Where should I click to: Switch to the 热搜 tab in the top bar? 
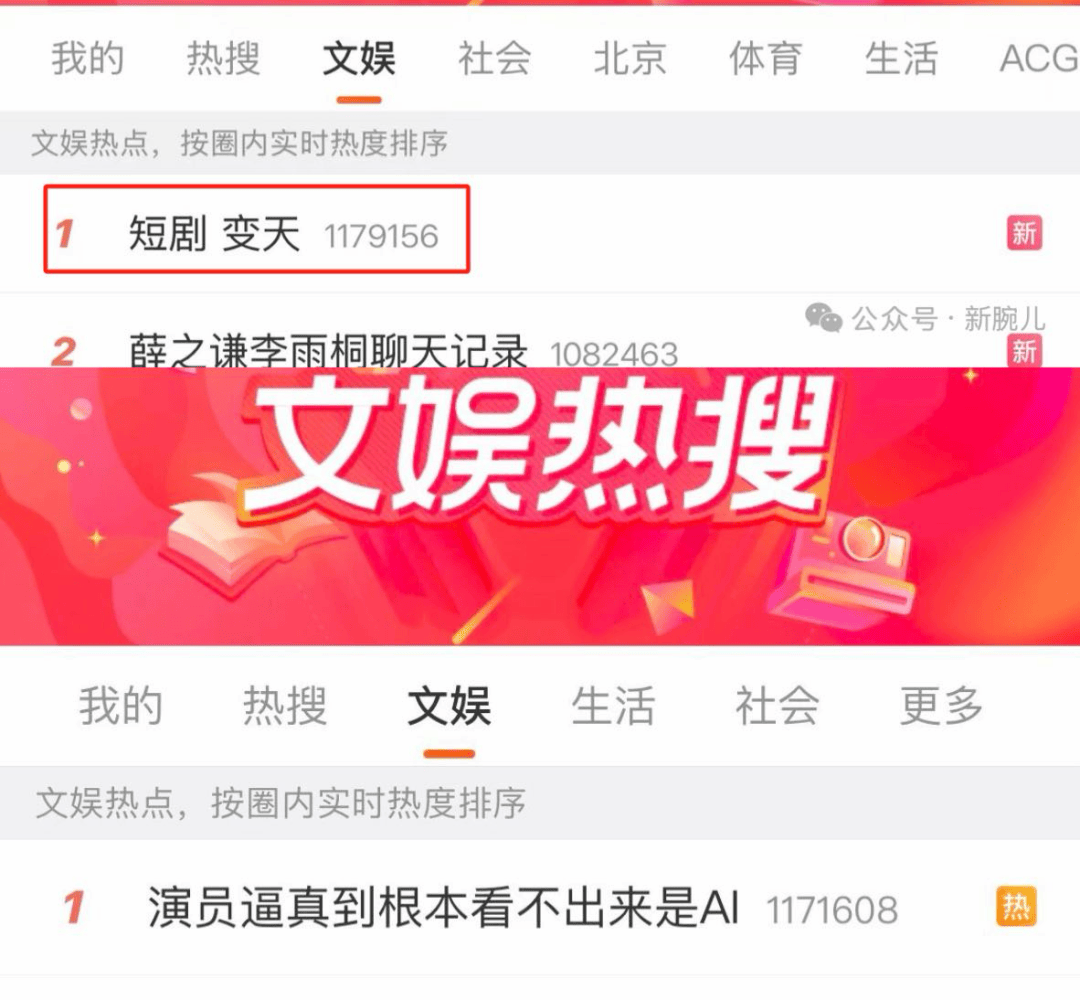click(x=223, y=58)
